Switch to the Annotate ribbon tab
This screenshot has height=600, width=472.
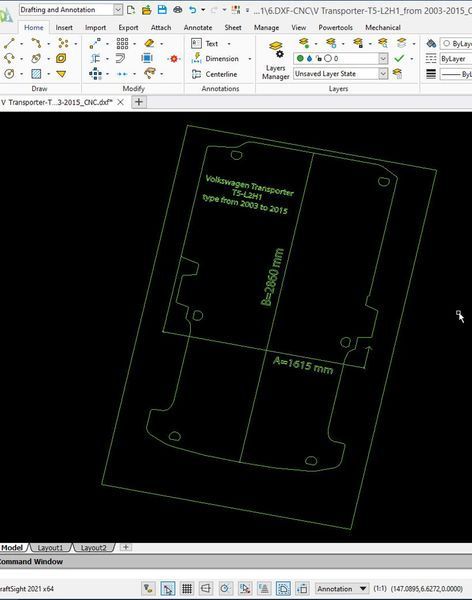point(198,28)
